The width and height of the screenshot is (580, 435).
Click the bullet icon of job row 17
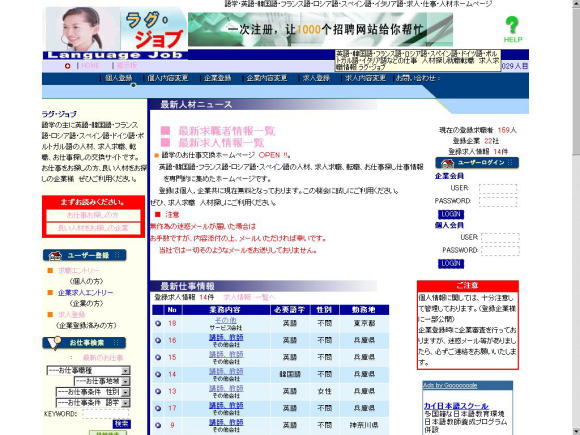(158, 408)
